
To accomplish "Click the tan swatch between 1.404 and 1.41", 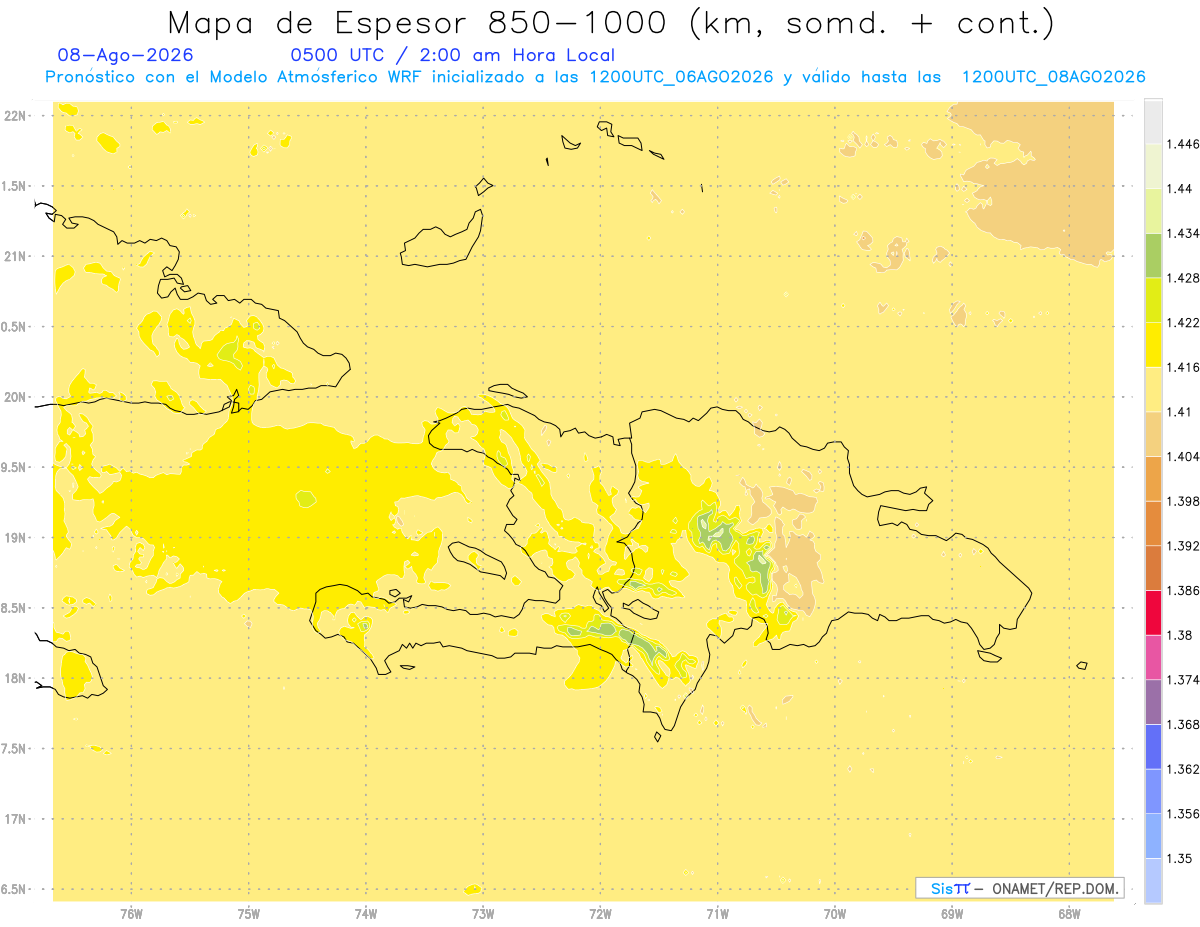I will click(x=1153, y=433).
